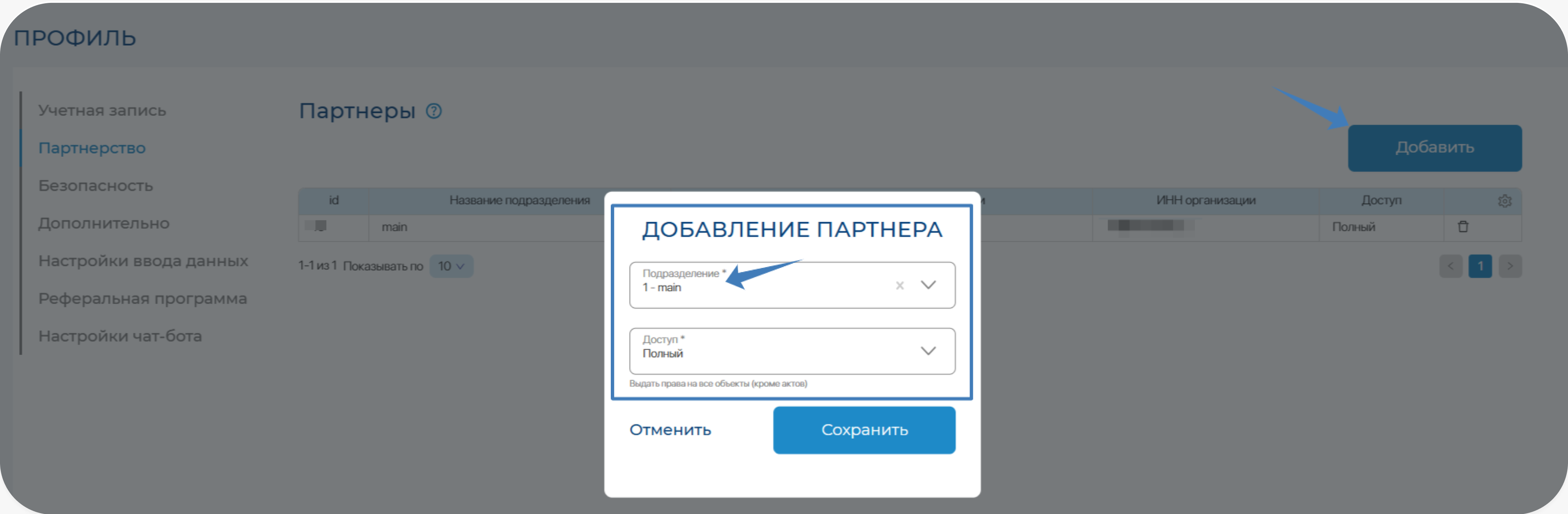Screen dimensions: 1568x514
Task: Click the Отменить link in dialog
Action: [669, 430]
